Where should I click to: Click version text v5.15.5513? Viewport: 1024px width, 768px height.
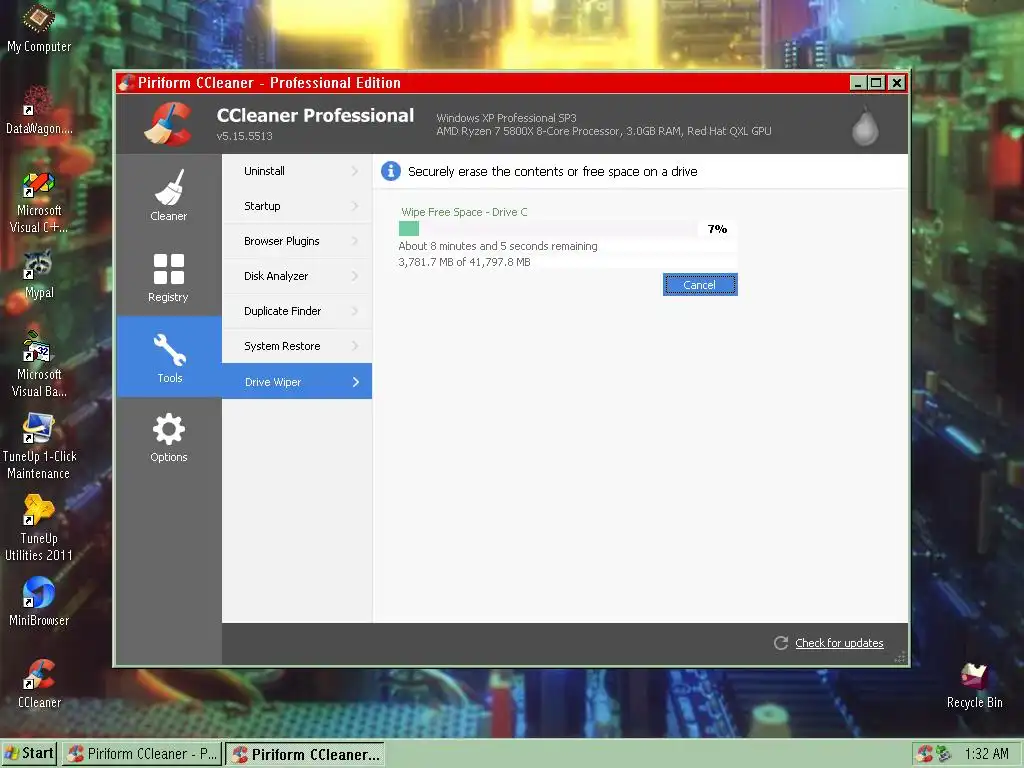pos(244,136)
